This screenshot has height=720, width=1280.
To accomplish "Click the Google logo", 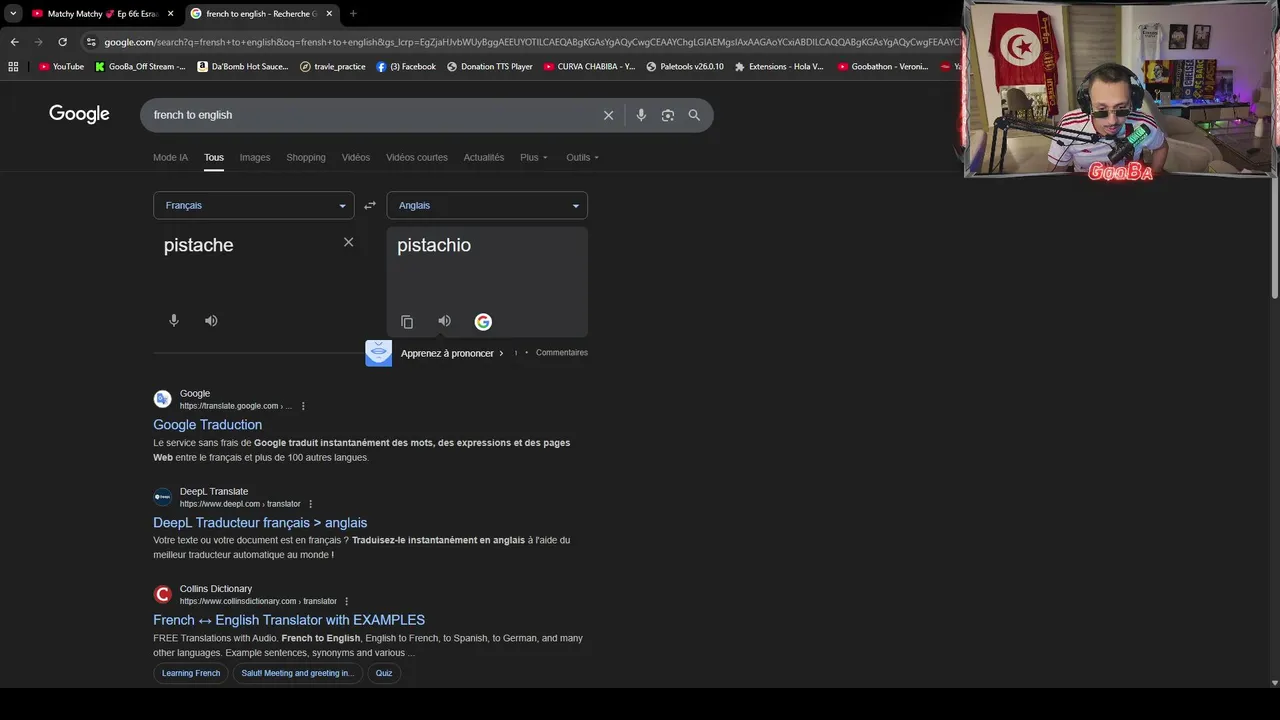I will pyautogui.click(x=79, y=114).
